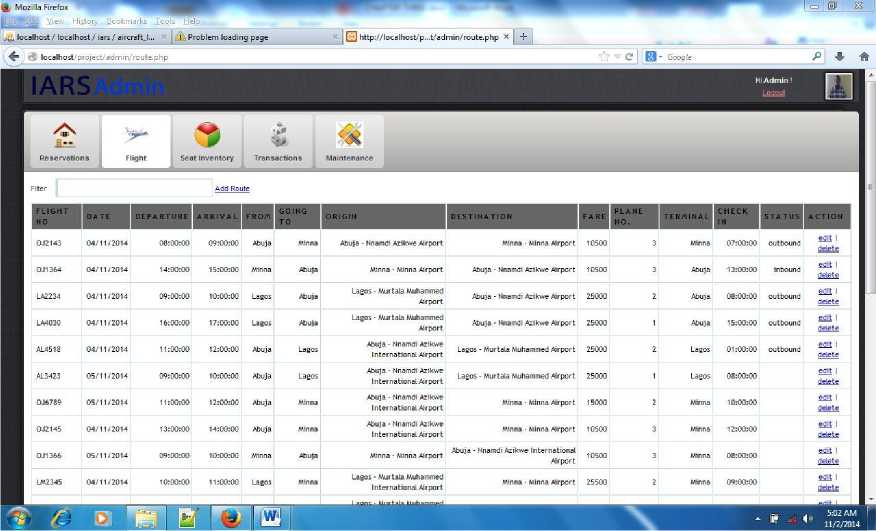Open the Maintenance tools icon

349,135
